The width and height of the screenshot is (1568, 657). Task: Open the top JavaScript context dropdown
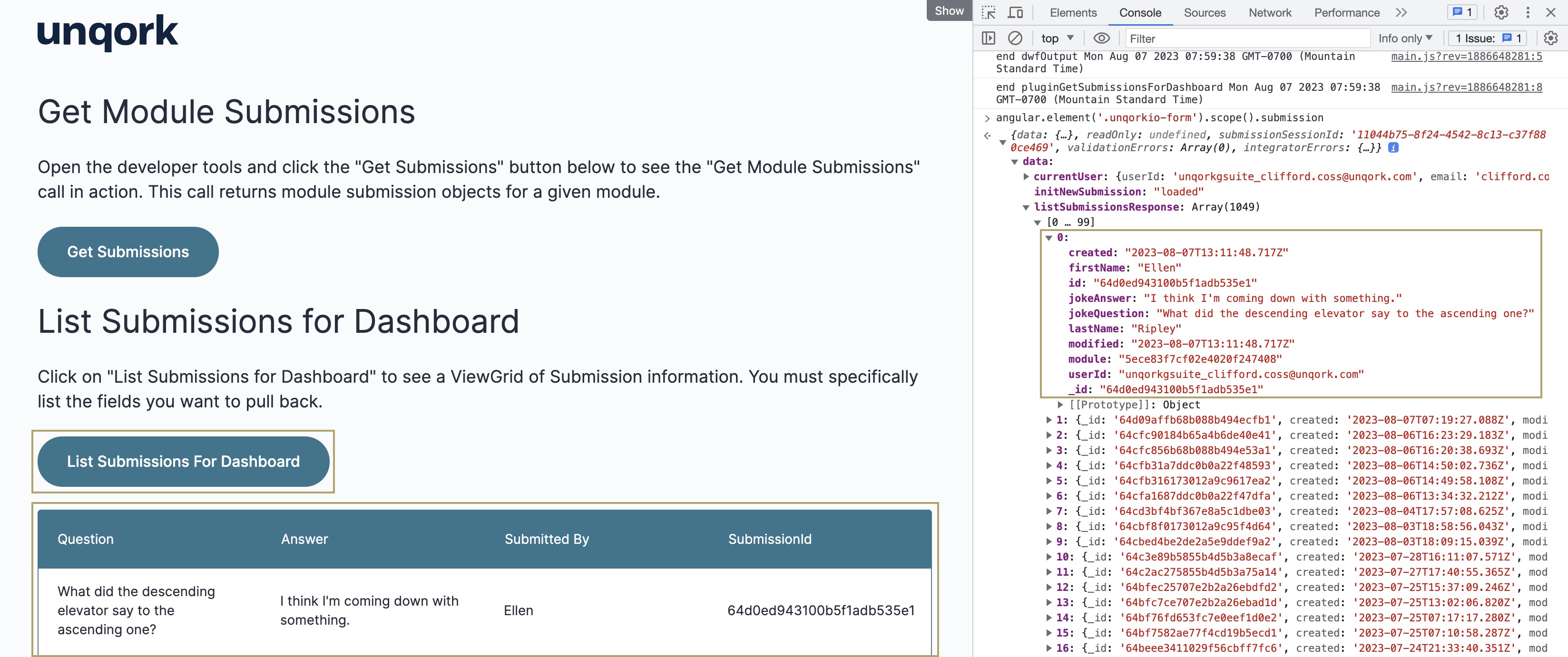pyautogui.click(x=1057, y=39)
